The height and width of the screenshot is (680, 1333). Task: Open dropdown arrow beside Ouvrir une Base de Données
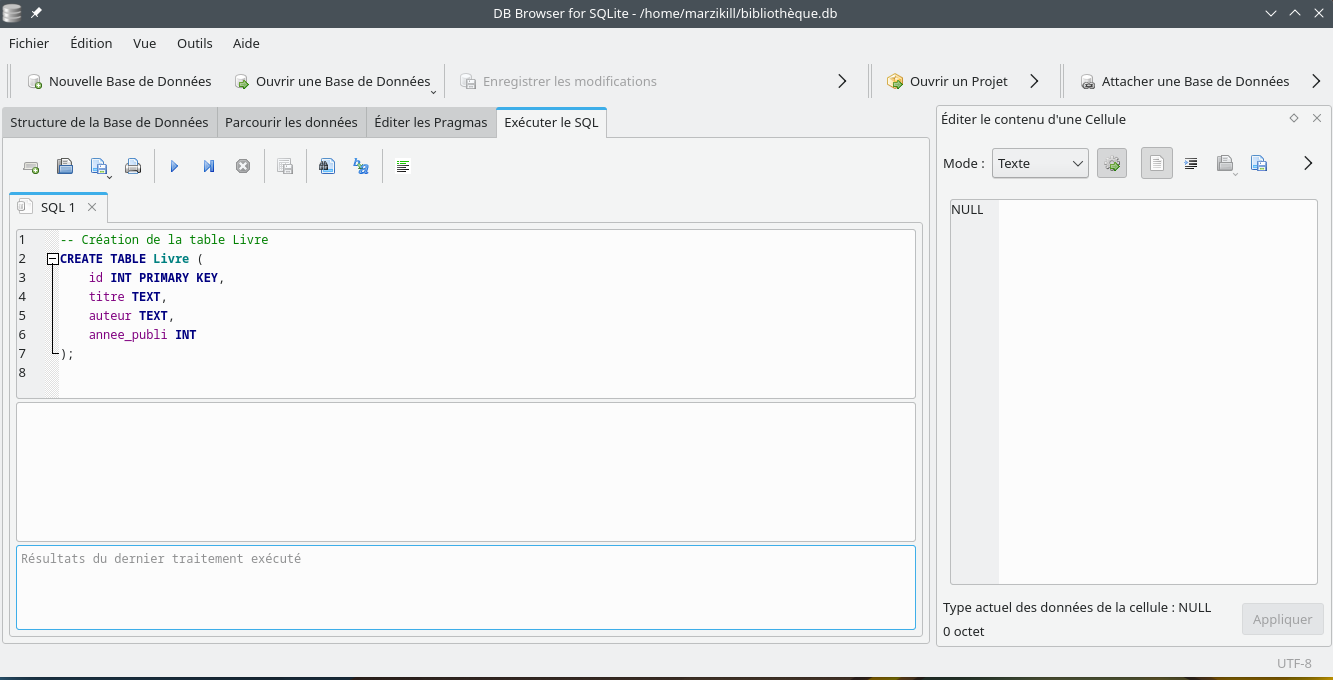pos(434,90)
